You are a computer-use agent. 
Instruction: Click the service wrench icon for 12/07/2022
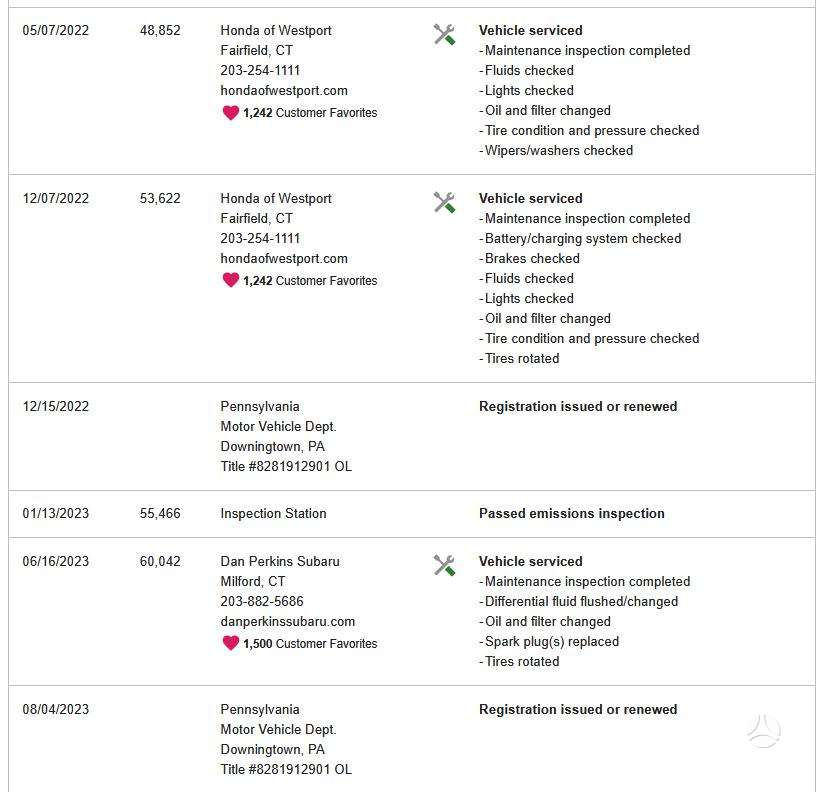tap(444, 203)
